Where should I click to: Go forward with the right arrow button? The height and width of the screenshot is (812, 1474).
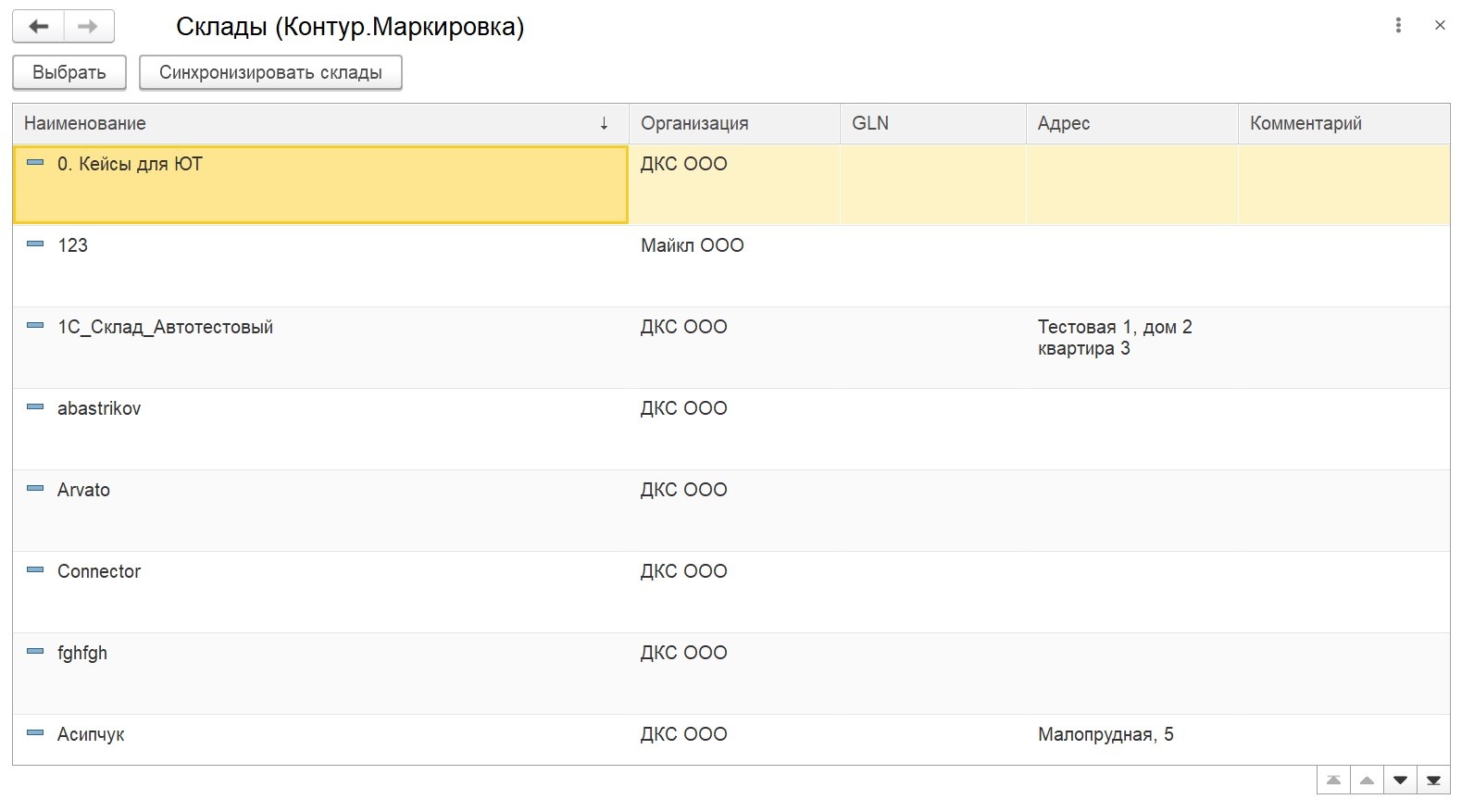pyautogui.click(x=89, y=27)
